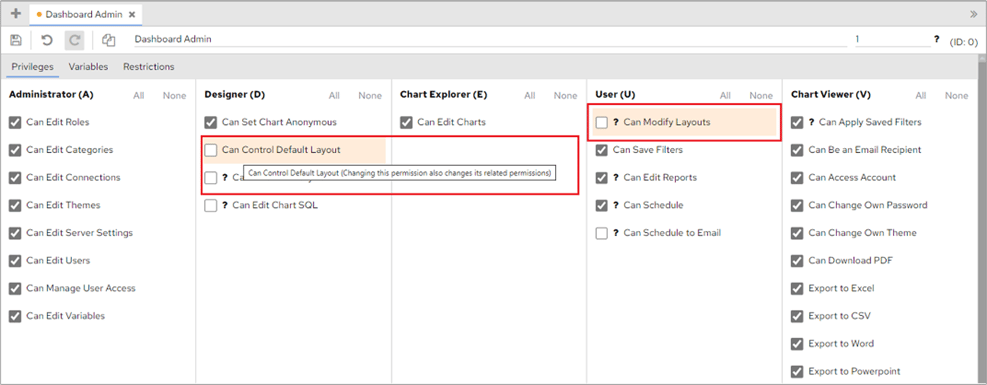Uncheck Can Edit Connections
987x385 pixels.
pos(15,178)
